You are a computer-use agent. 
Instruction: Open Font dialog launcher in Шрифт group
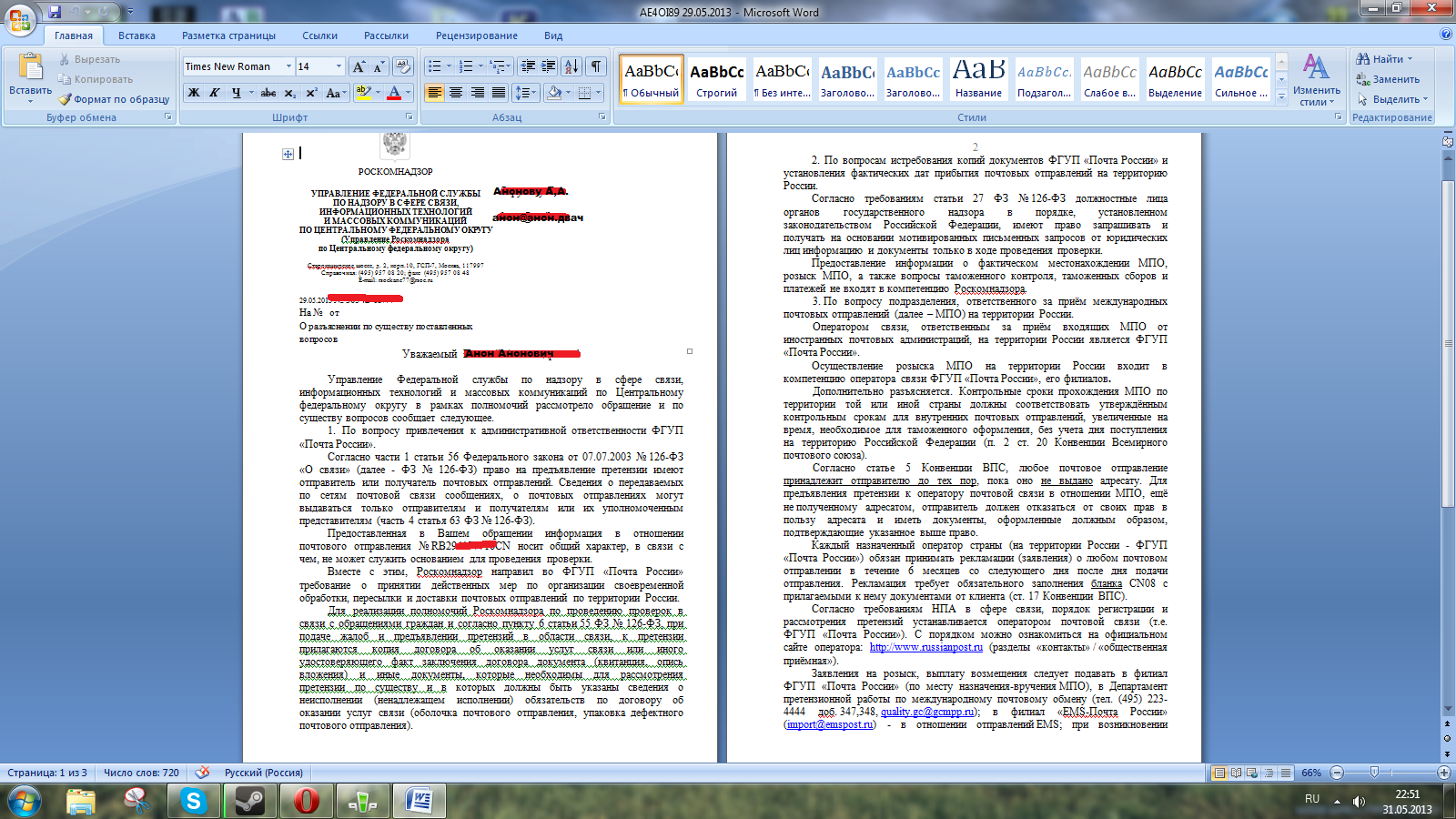coord(409,117)
